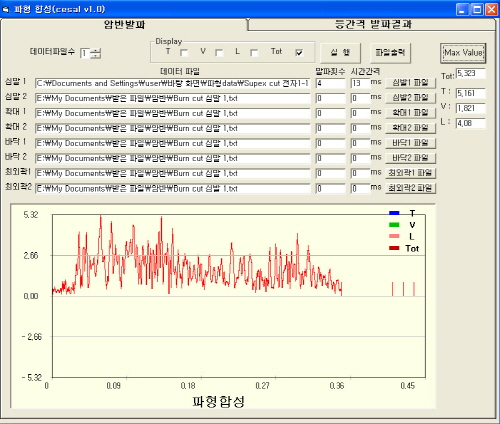Screen dimensions: 500x424
Task: Click the 파일출력 button
Action: click(390, 53)
